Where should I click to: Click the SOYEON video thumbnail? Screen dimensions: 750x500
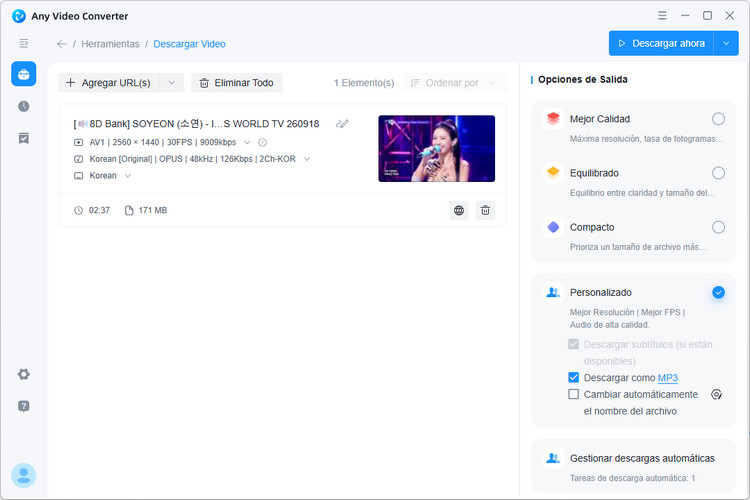click(x=437, y=148)
